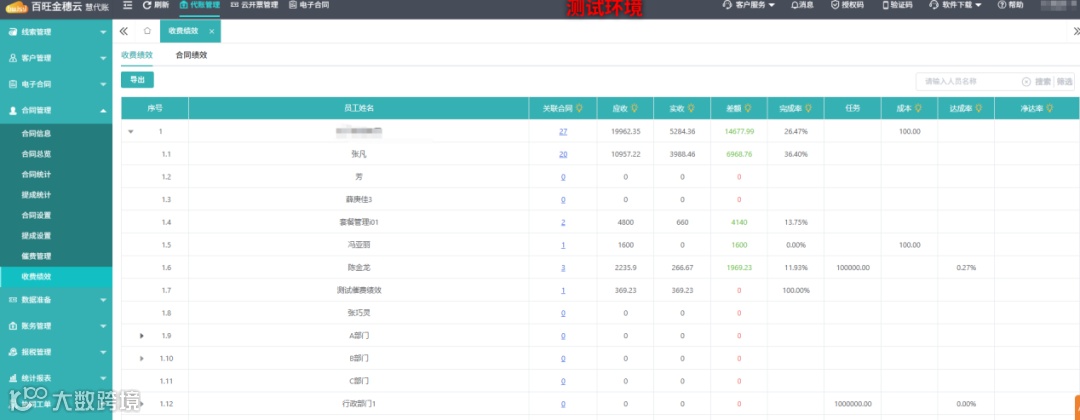Viewport: 1080px width, 420px height.
Task: Click the 筛选 filter button
Action: click(x=1065, y=81)
